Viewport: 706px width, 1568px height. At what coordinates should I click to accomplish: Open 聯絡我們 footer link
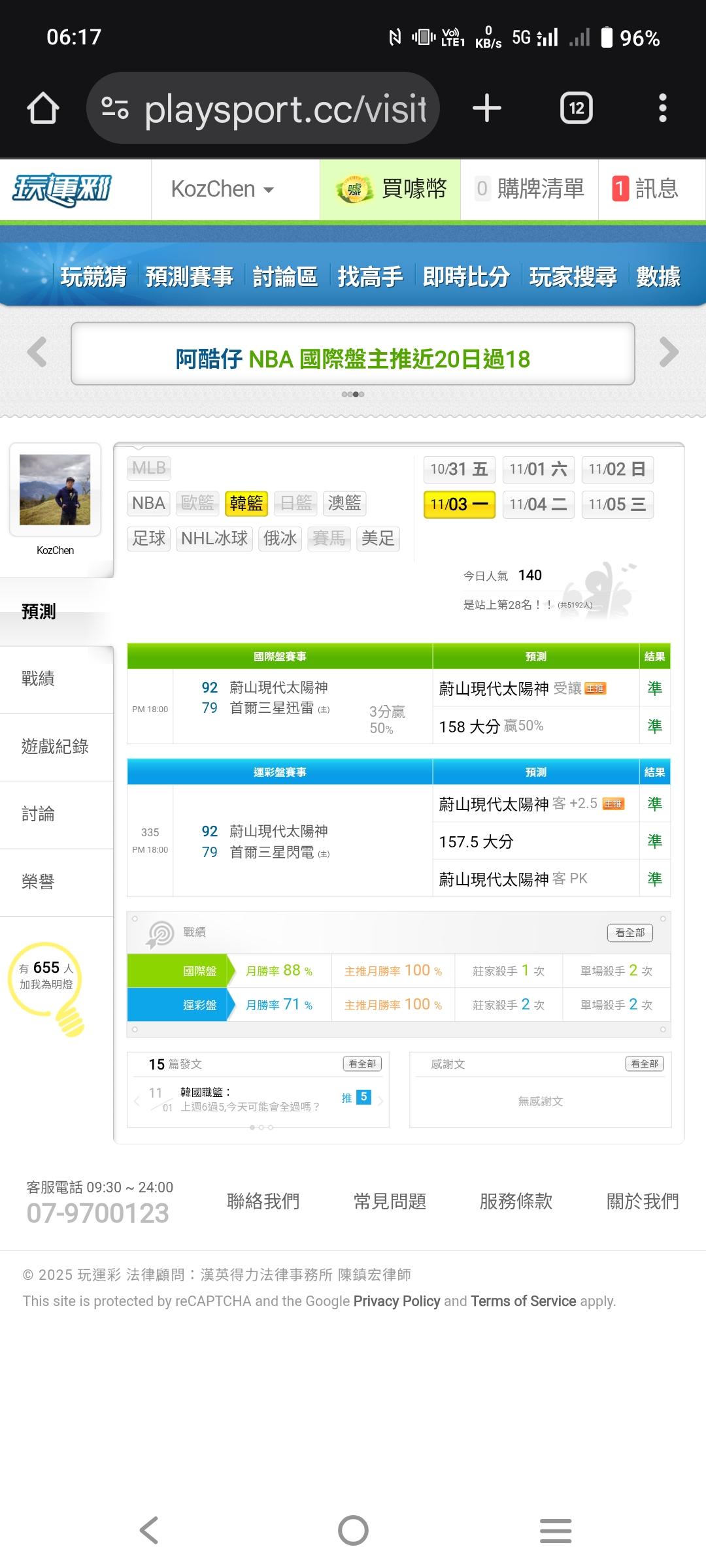(x=263, y=1201)
